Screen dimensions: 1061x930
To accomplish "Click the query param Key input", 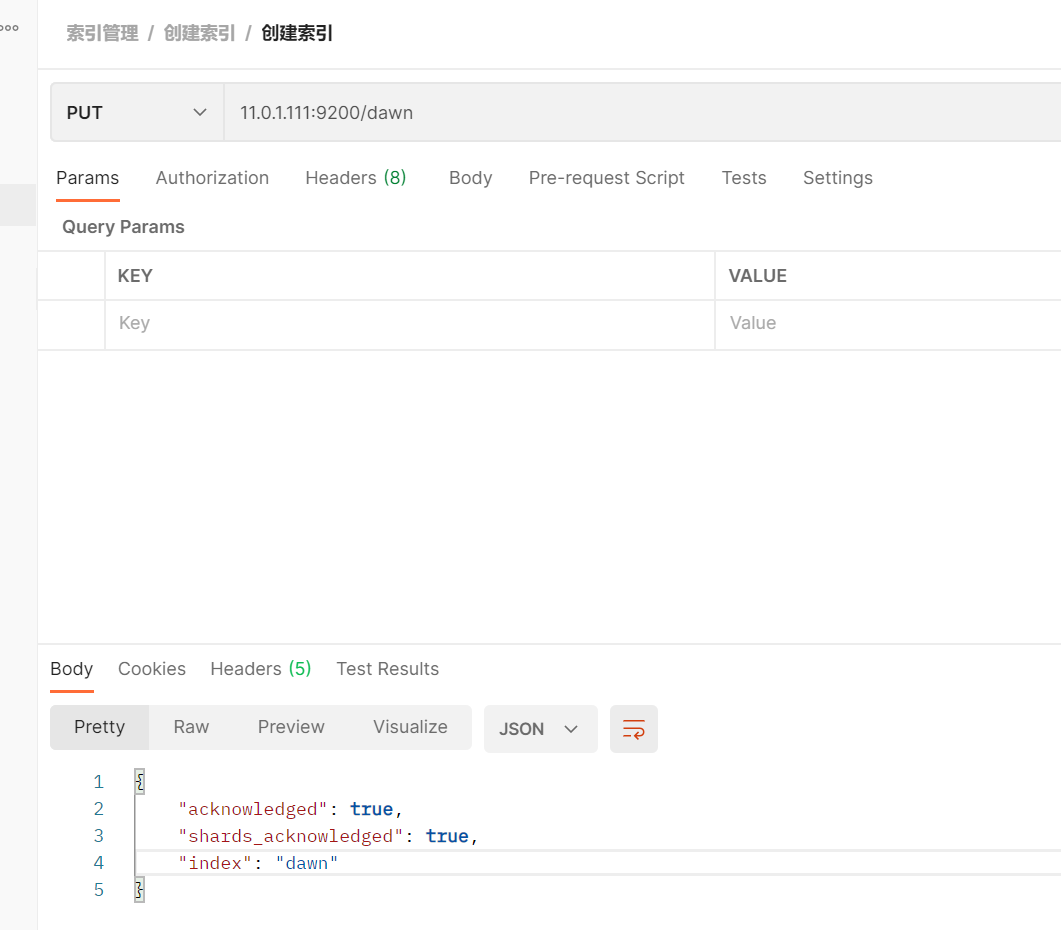I will tap(410, 324).
